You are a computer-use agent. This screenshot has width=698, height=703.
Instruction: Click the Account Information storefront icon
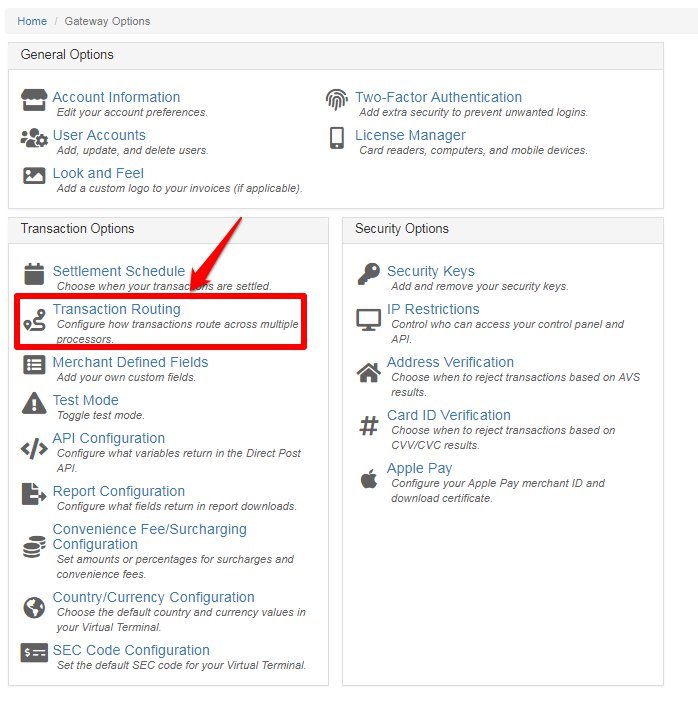[x=34, y=100]
